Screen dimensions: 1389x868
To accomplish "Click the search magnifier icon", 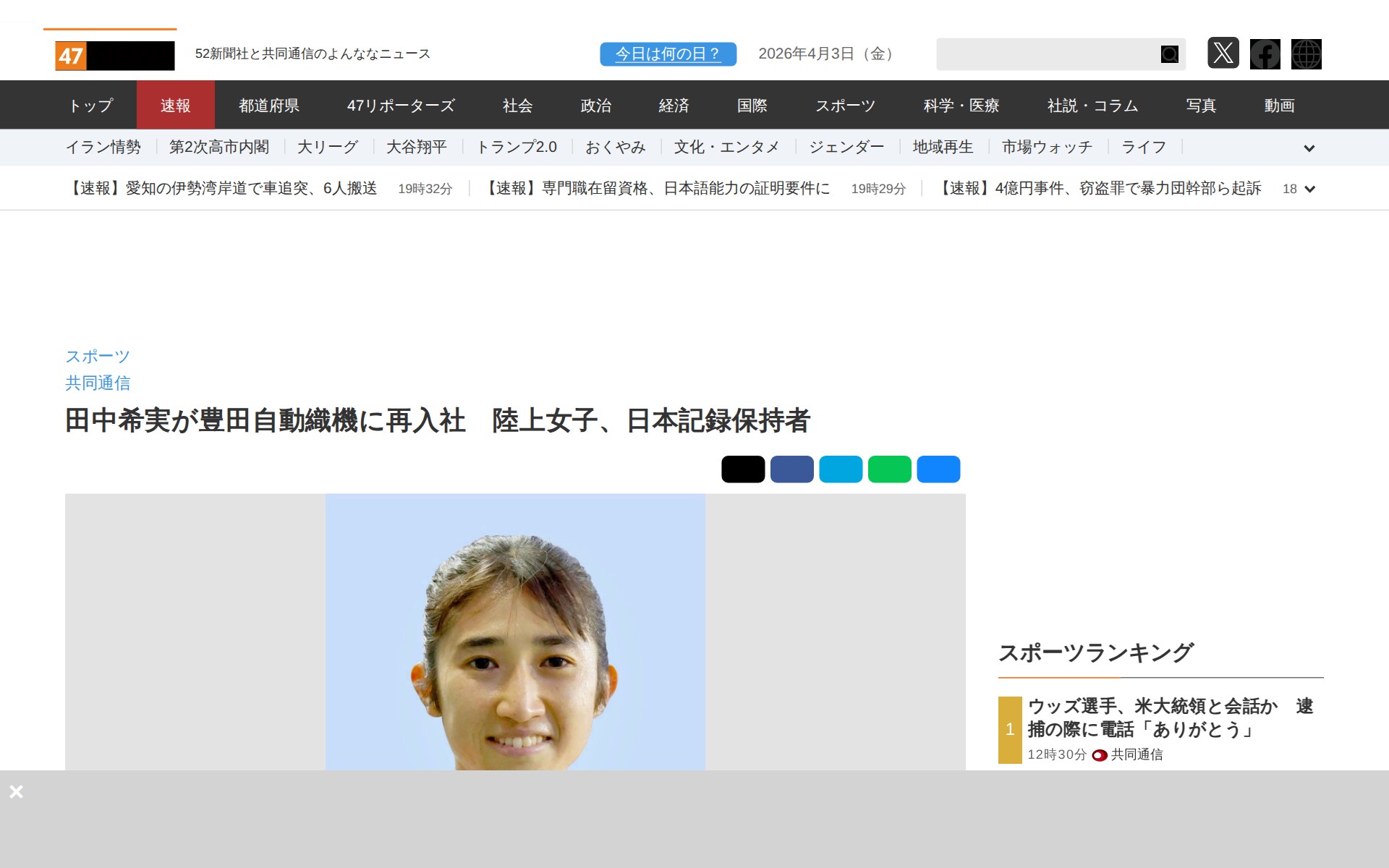I will point(1169,54).
